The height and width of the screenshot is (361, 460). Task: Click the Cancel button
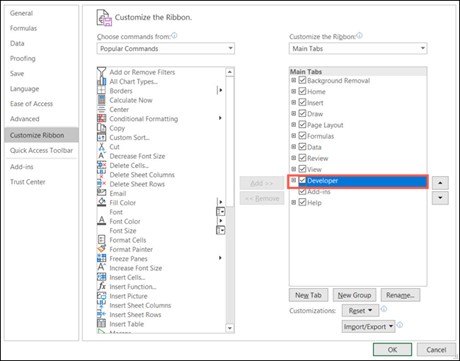(436, 349)
